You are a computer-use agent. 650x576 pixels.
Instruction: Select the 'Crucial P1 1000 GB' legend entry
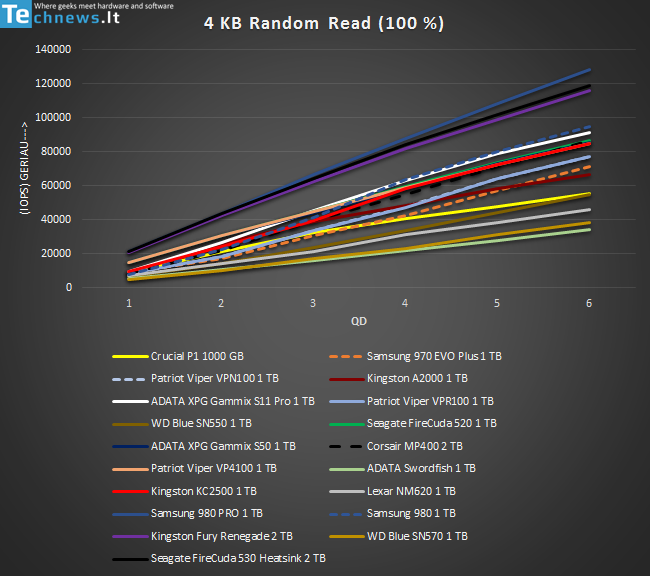pyautogui.click(x=178, y=356)
